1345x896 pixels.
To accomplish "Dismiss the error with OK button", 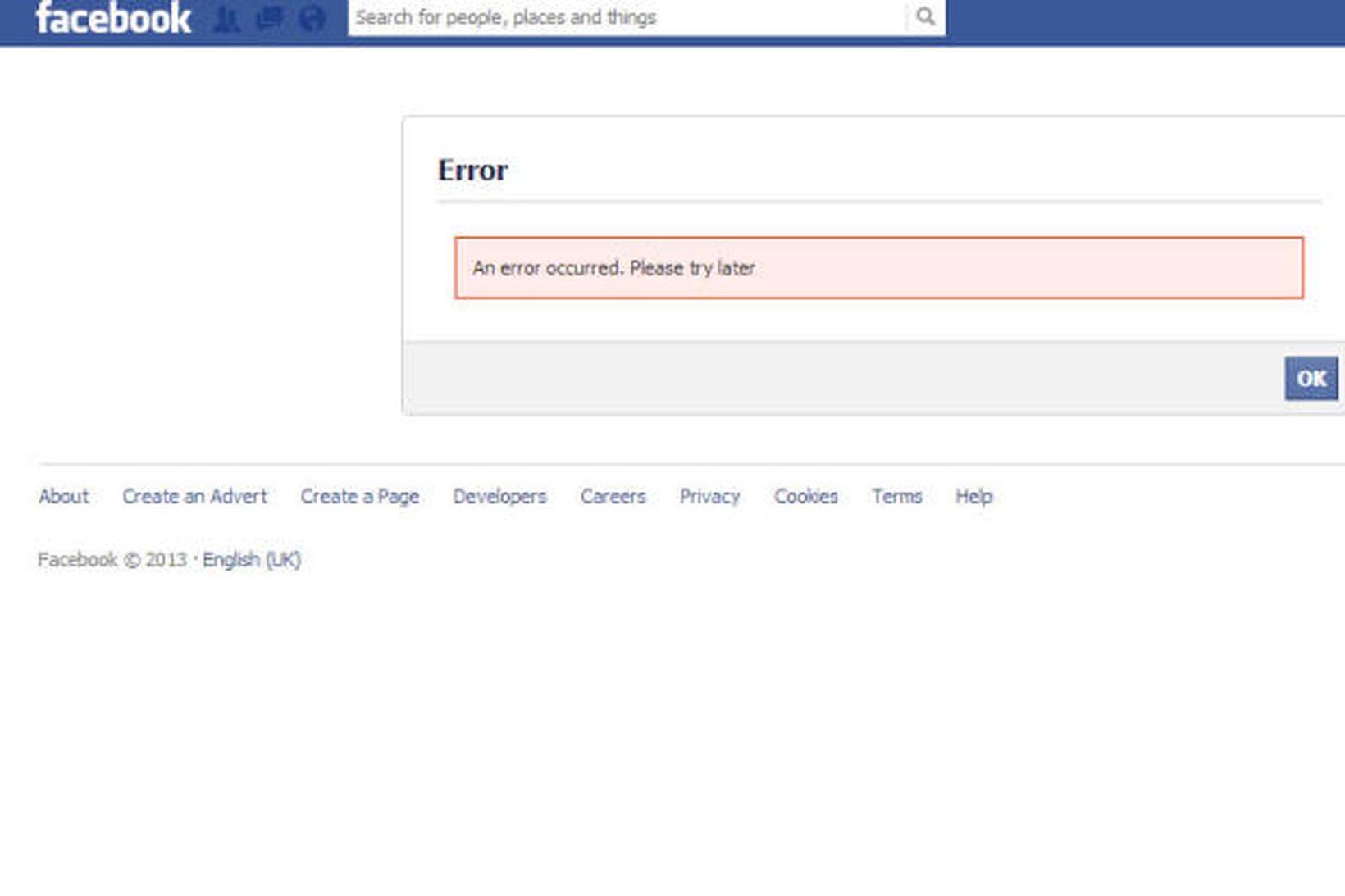I will point(1311,379).
